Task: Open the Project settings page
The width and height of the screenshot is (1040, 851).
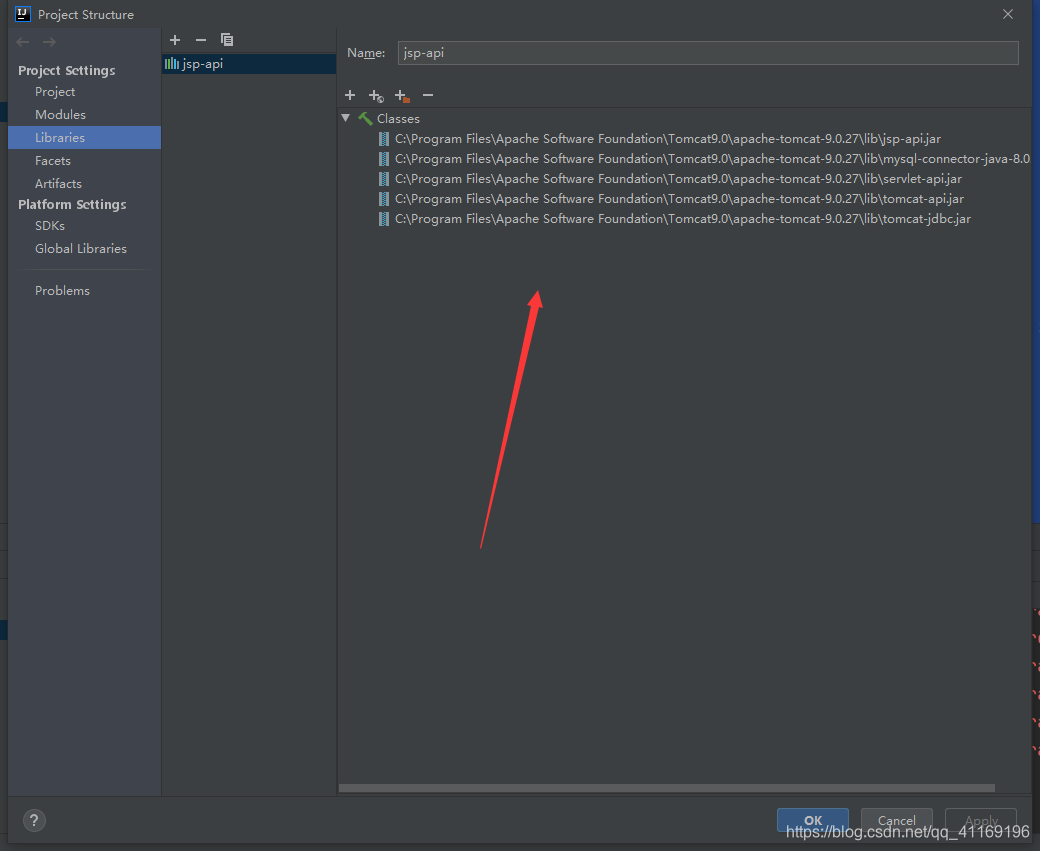Action: [x=55, y=92]
